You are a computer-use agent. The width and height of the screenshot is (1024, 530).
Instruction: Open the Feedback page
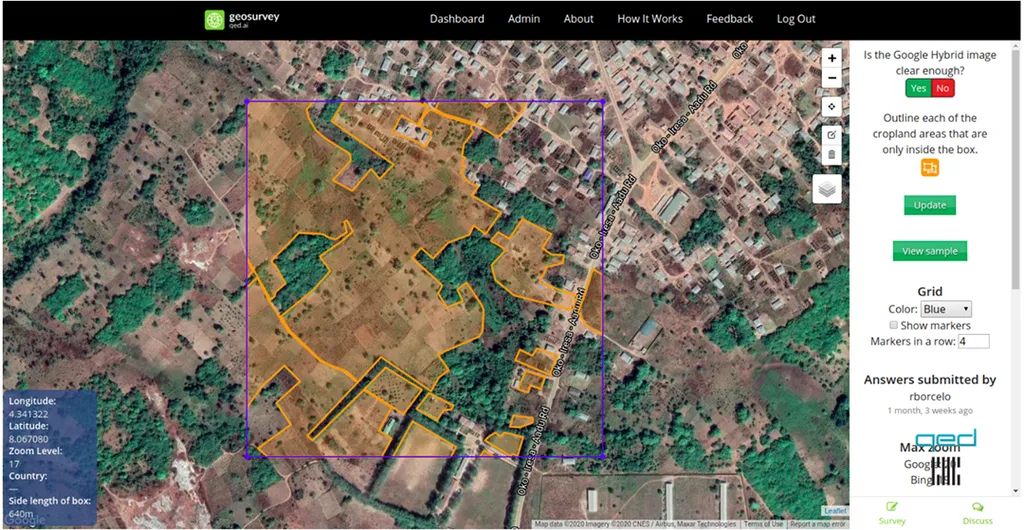[729, 19]
